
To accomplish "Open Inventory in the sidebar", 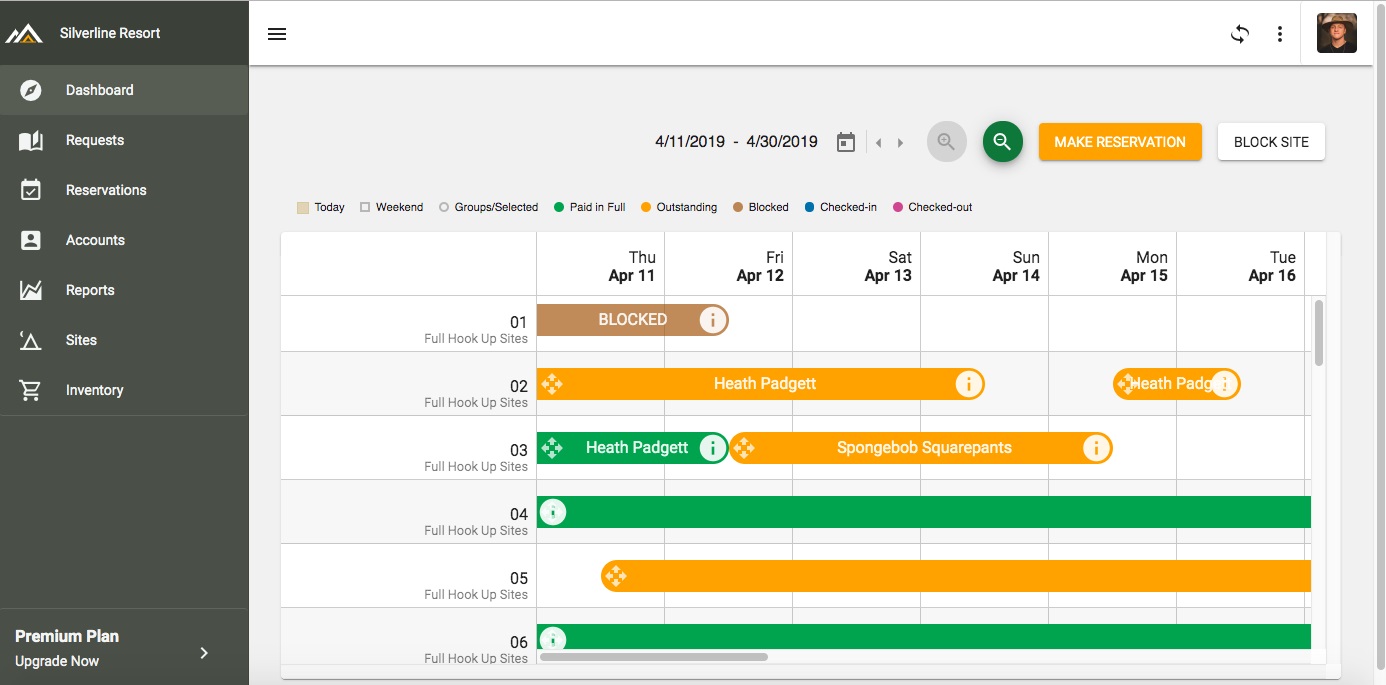I will click(94, 390).
